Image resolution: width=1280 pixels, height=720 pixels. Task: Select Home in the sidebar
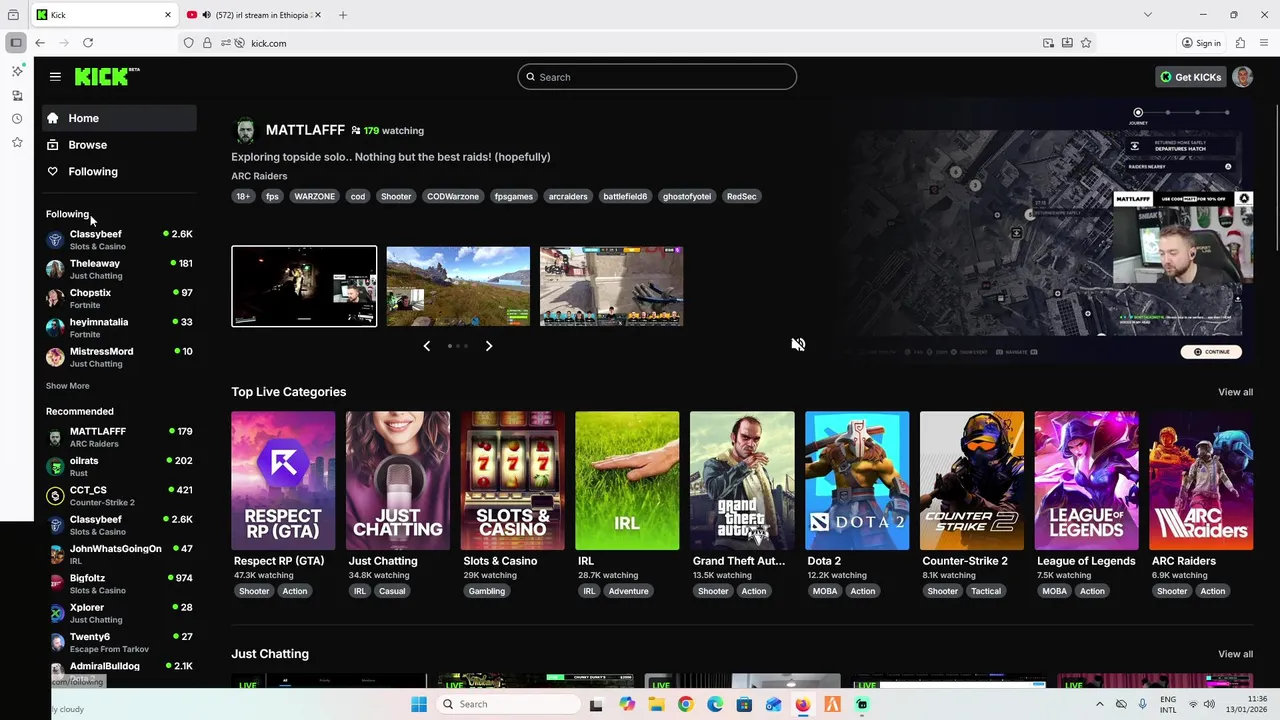point(119,118)
